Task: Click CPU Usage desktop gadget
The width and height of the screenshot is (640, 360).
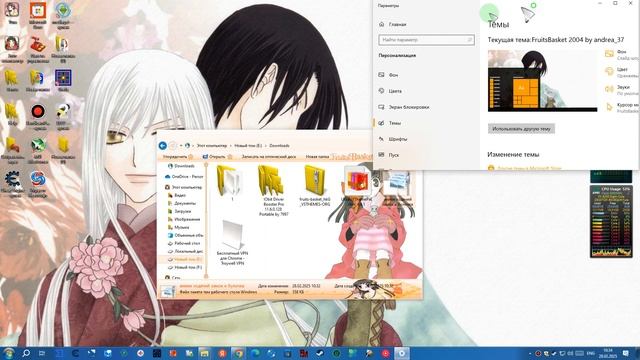Action: click(x=611, y=222)
